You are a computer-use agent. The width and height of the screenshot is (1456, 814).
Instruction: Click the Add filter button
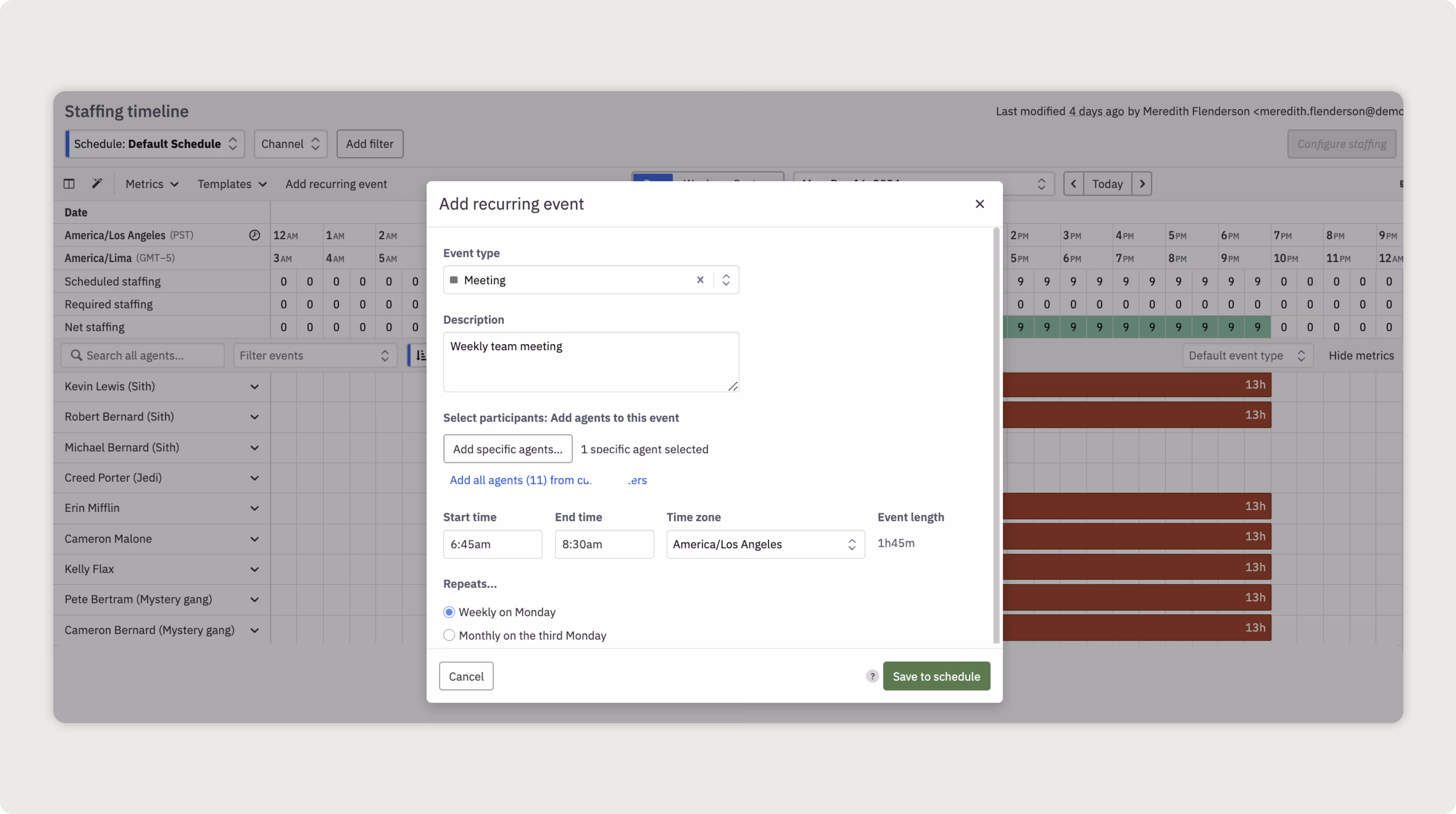370,144
